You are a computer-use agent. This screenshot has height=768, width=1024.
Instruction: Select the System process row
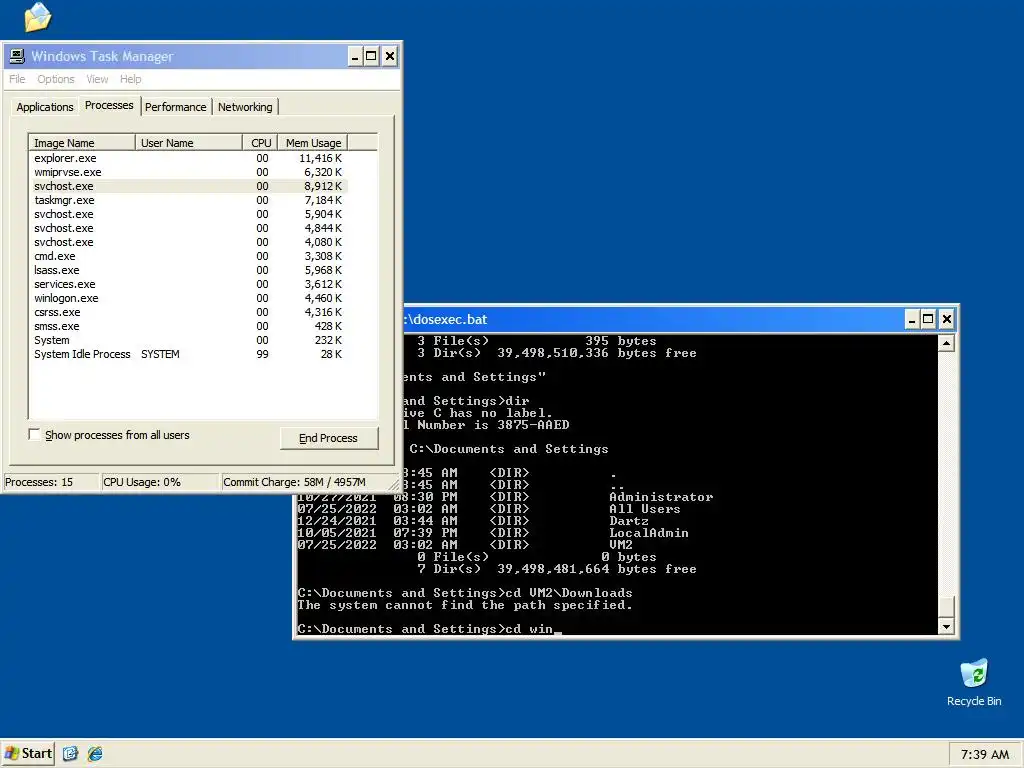click(188, 340)
